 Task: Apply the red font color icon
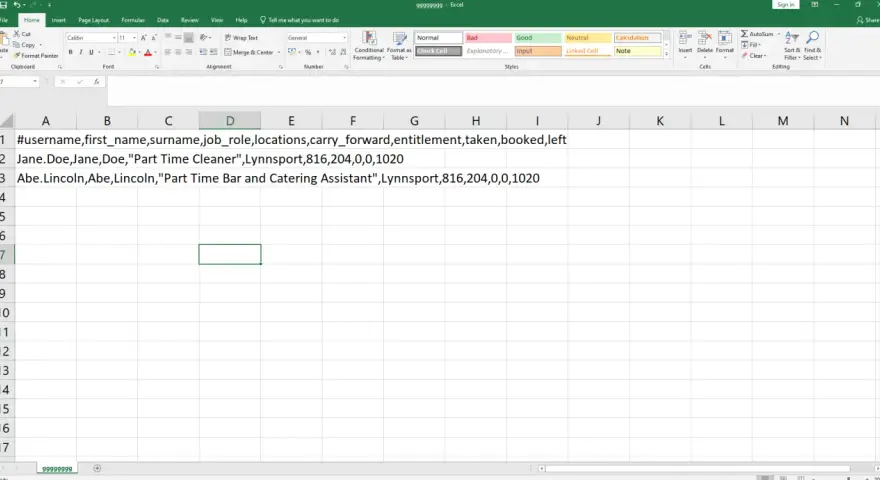pyautogui.click(x=148, y=52)
